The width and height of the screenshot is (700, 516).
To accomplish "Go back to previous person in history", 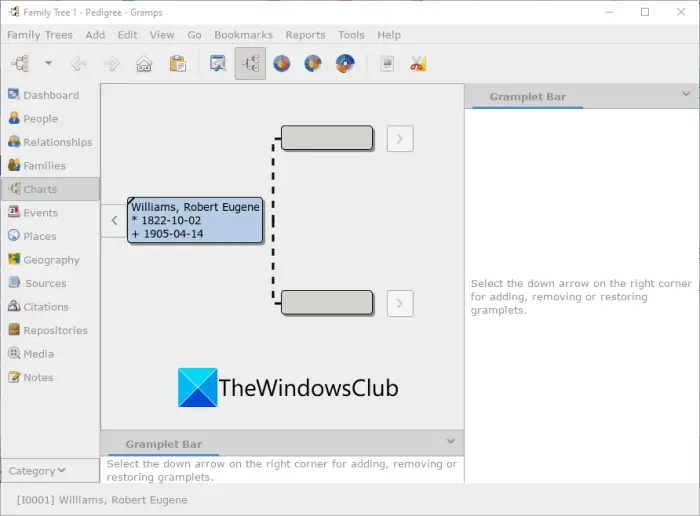I will click(79, 63).
